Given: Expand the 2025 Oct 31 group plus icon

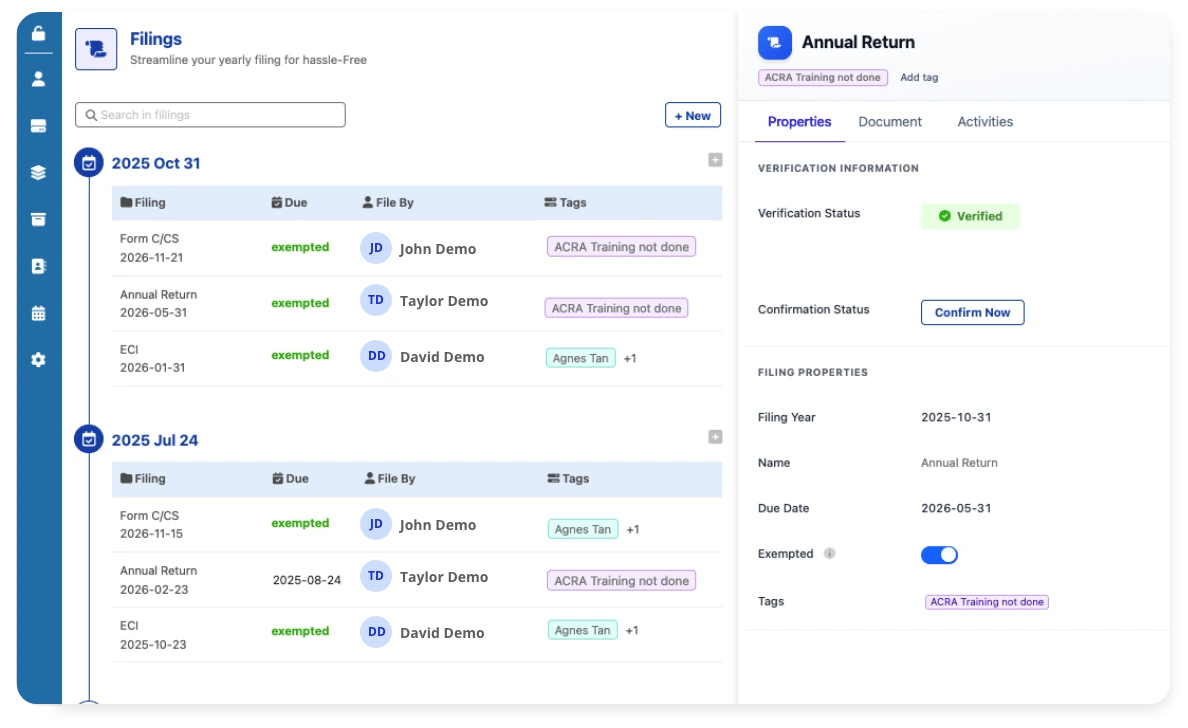Looking at the screenshot, I should 714,160.
